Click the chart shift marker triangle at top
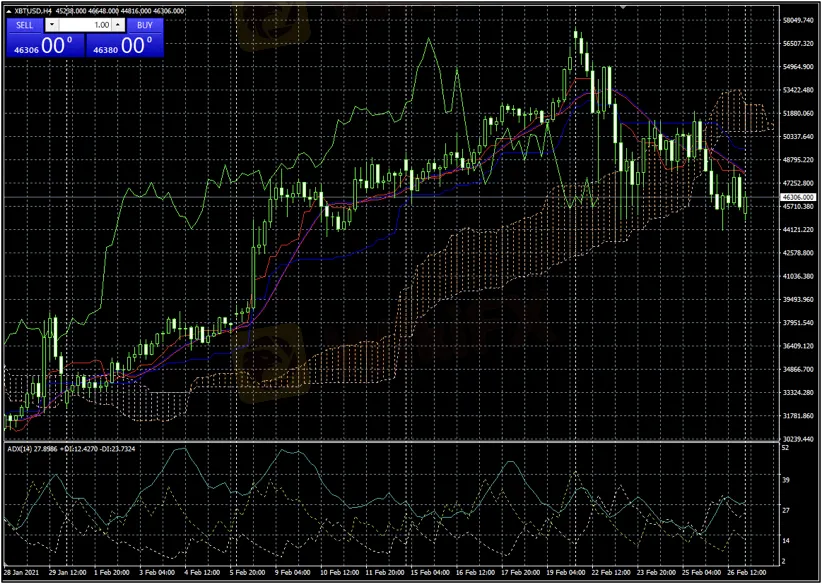The image size is (822, 584). (x=624, y=6)
